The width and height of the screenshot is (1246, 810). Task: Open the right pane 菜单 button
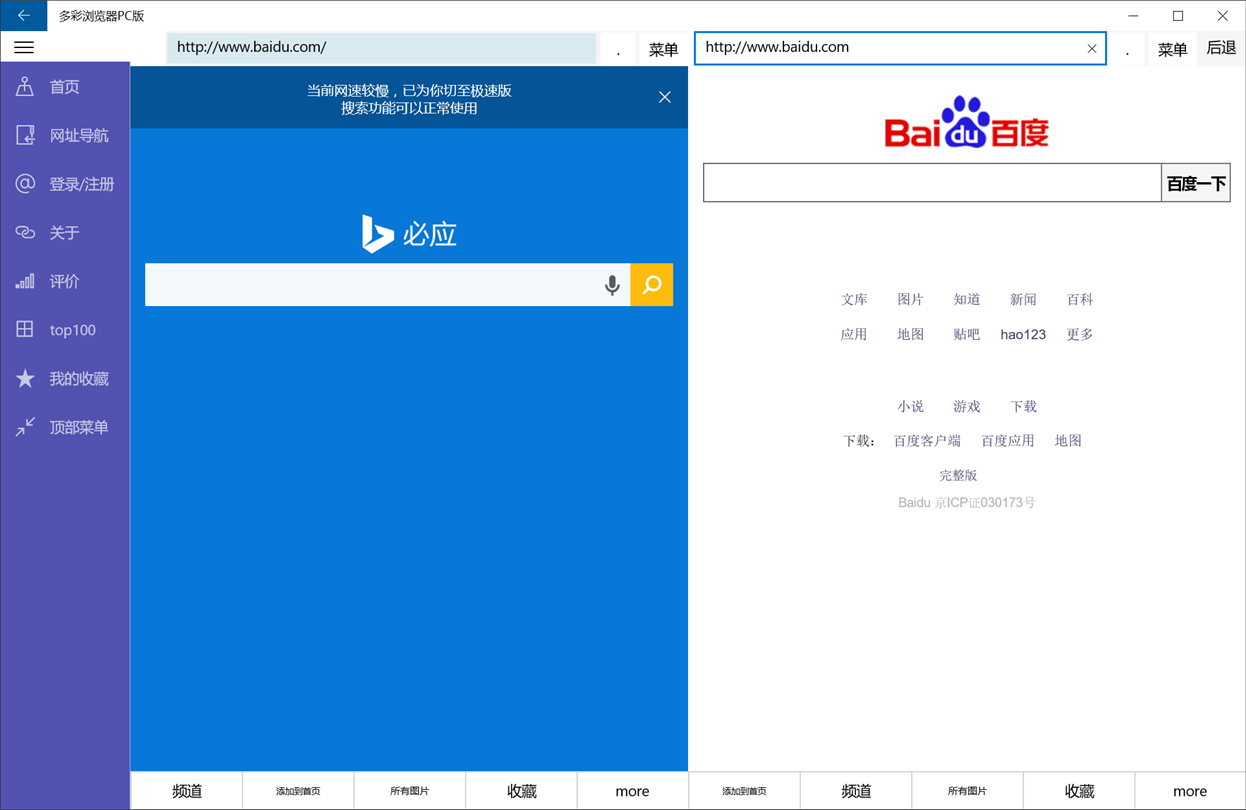[x=1172, y=49]
